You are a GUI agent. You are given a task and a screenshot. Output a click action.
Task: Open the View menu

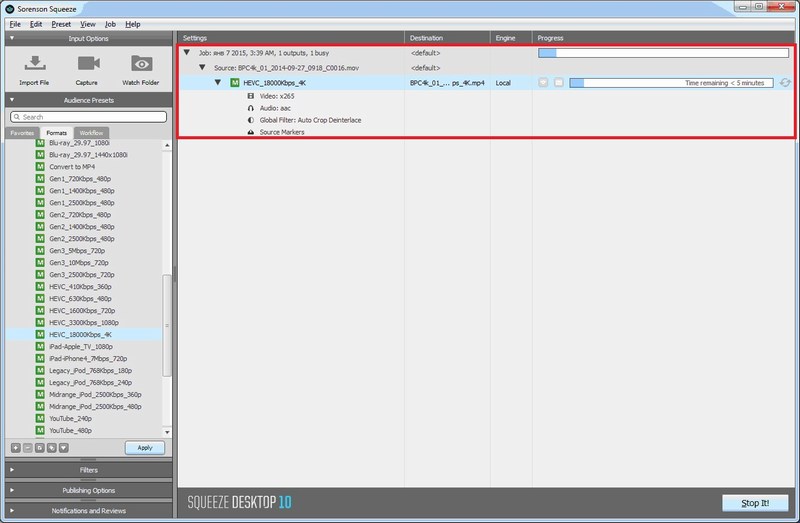point(88,24)
